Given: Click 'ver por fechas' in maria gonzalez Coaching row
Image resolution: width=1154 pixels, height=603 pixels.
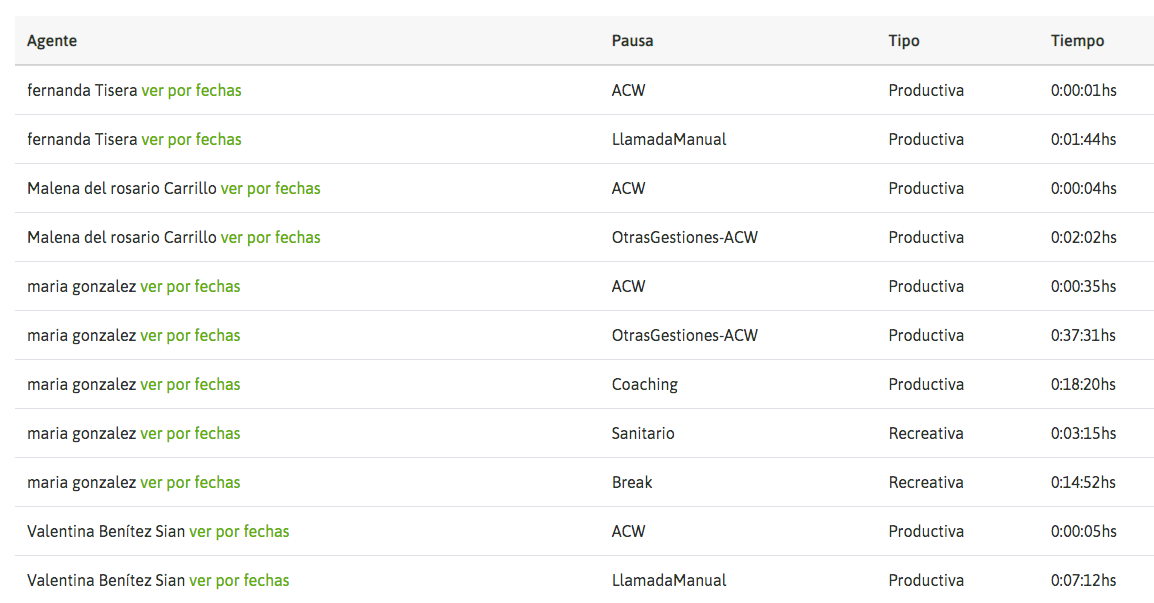Looking at the screenshot, I should 190,384.
